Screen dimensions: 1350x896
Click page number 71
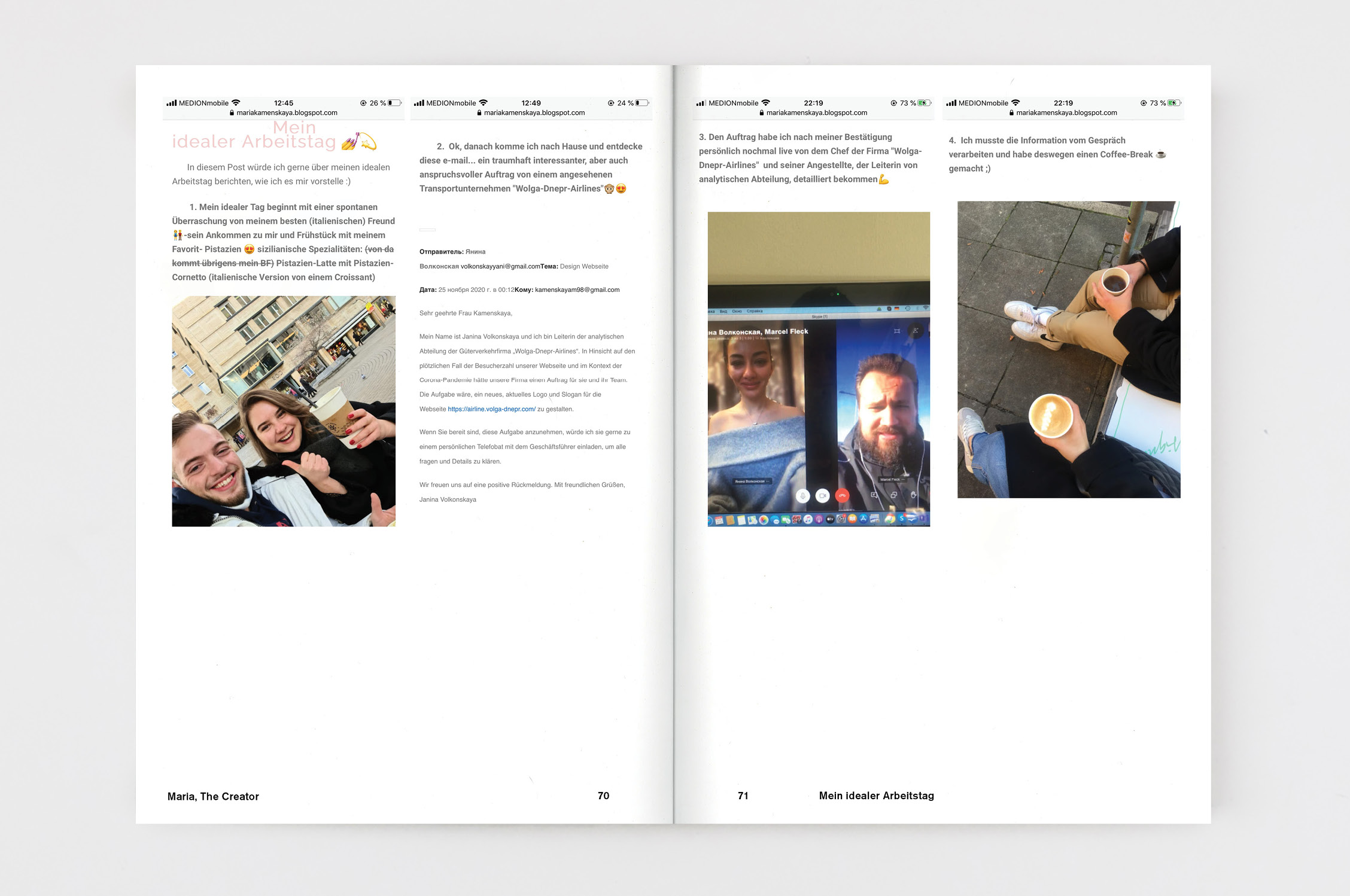point(743,796)
